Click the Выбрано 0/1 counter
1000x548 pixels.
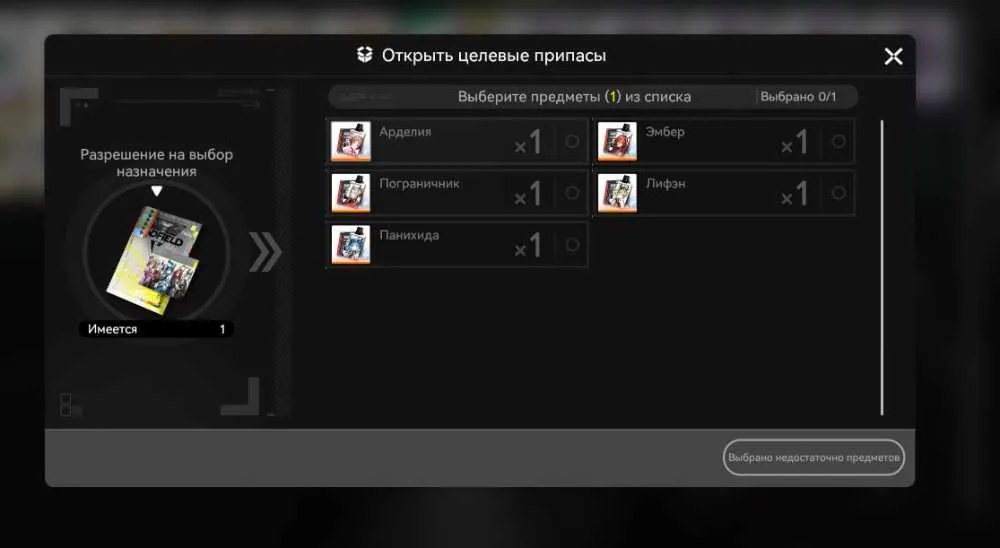coord(798,97)
